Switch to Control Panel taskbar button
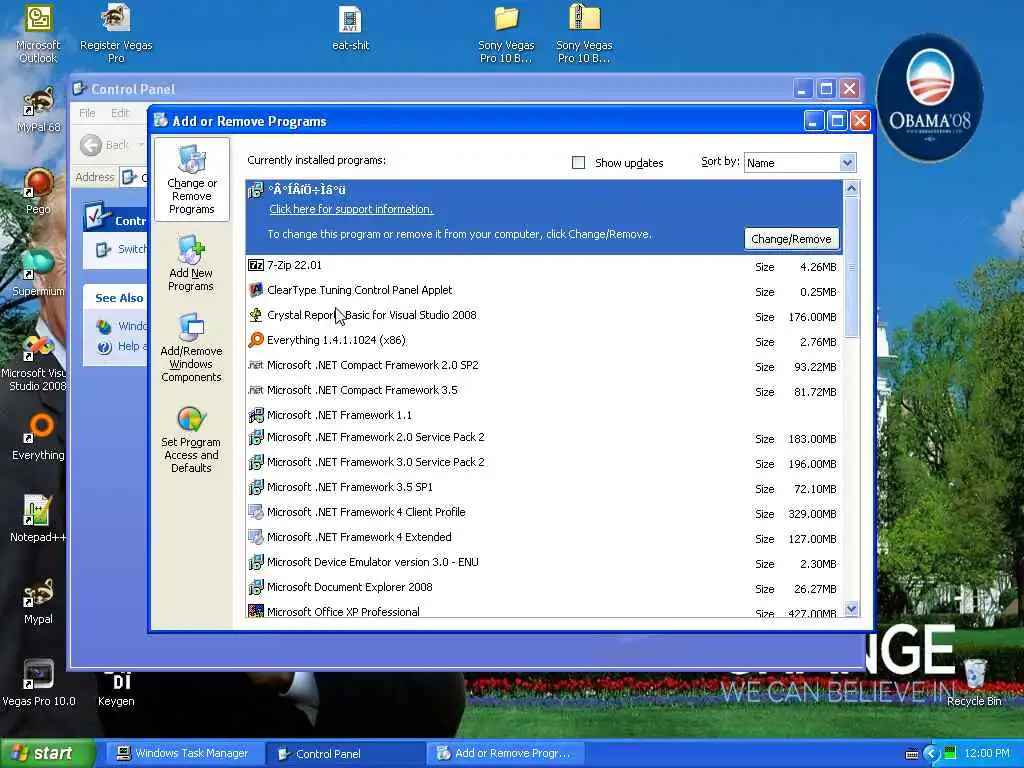The height and width of the screenshot is (768, 1024). [345, 754]
